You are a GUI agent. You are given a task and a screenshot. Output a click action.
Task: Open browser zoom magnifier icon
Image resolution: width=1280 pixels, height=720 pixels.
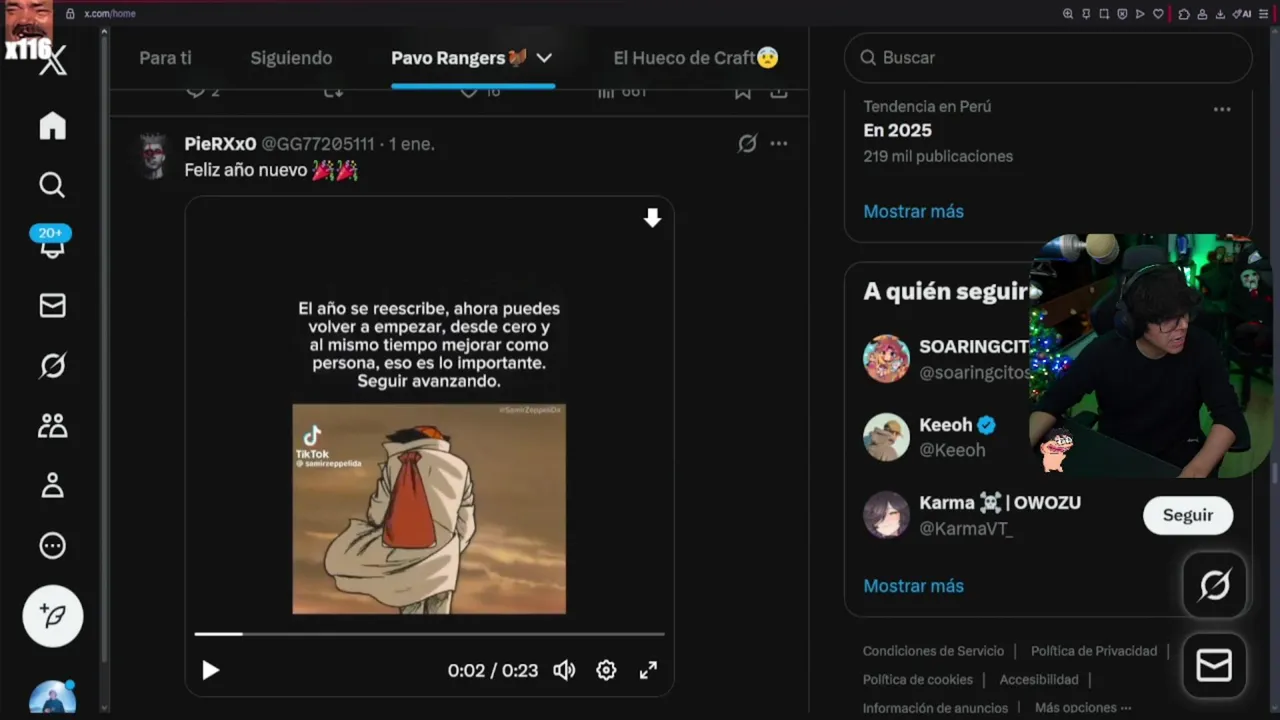tap(1068, 14)
